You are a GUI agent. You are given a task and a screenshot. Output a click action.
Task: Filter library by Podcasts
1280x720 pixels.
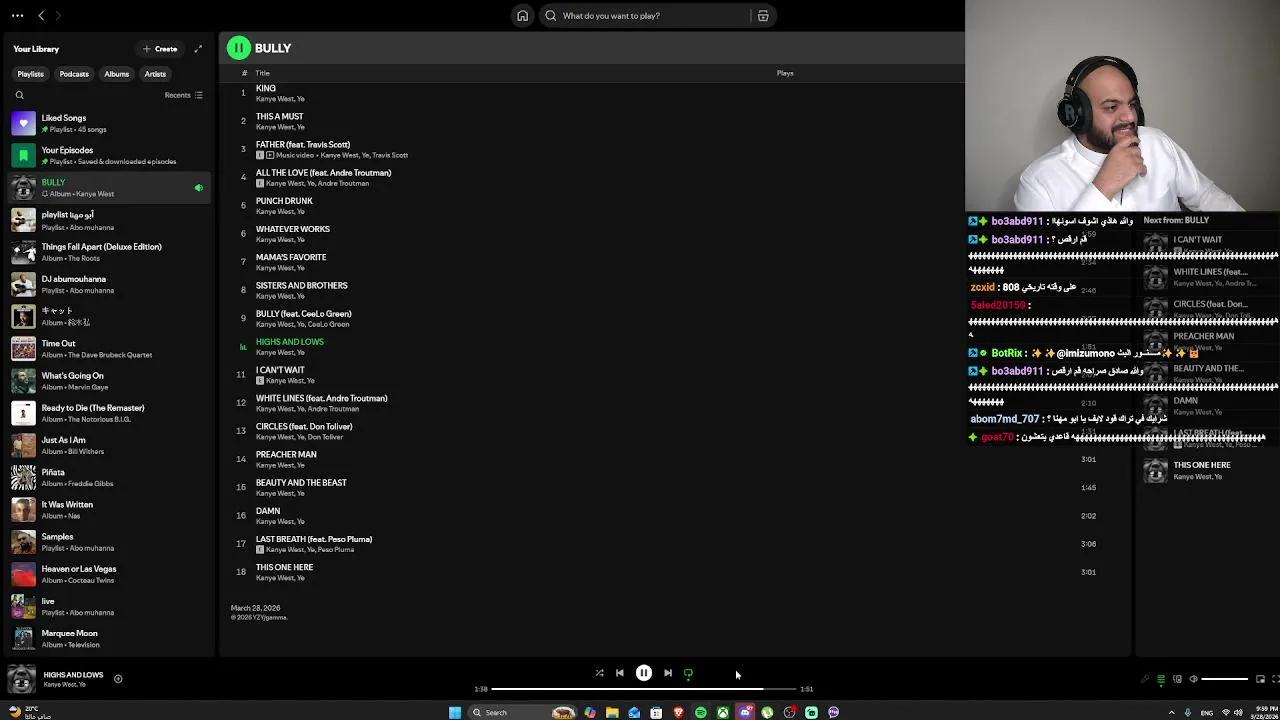74,74
